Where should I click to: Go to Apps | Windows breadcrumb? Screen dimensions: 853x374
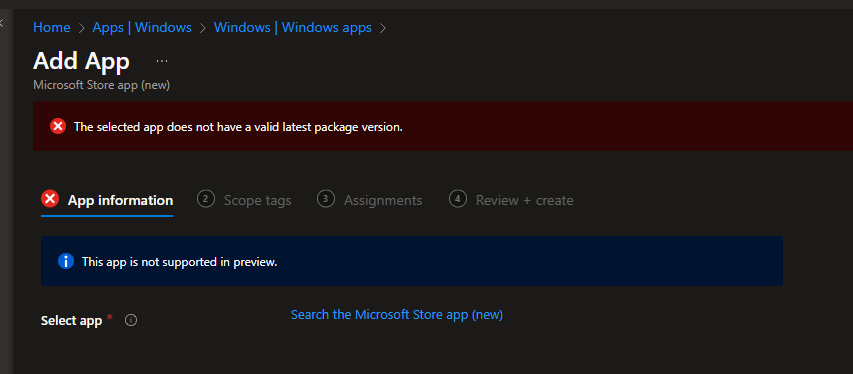click(142, 27)
